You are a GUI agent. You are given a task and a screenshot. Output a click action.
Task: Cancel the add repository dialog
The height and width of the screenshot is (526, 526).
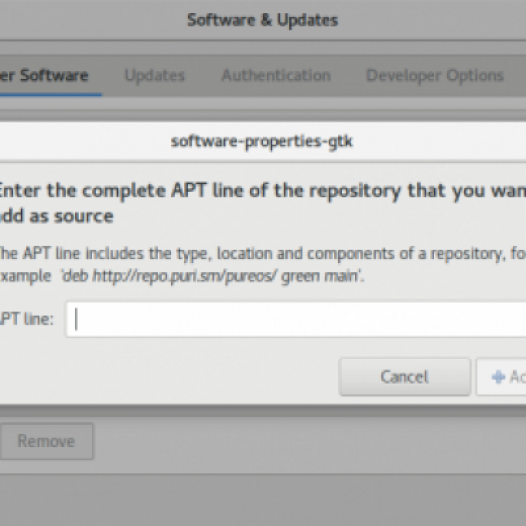tap(405, 377)
